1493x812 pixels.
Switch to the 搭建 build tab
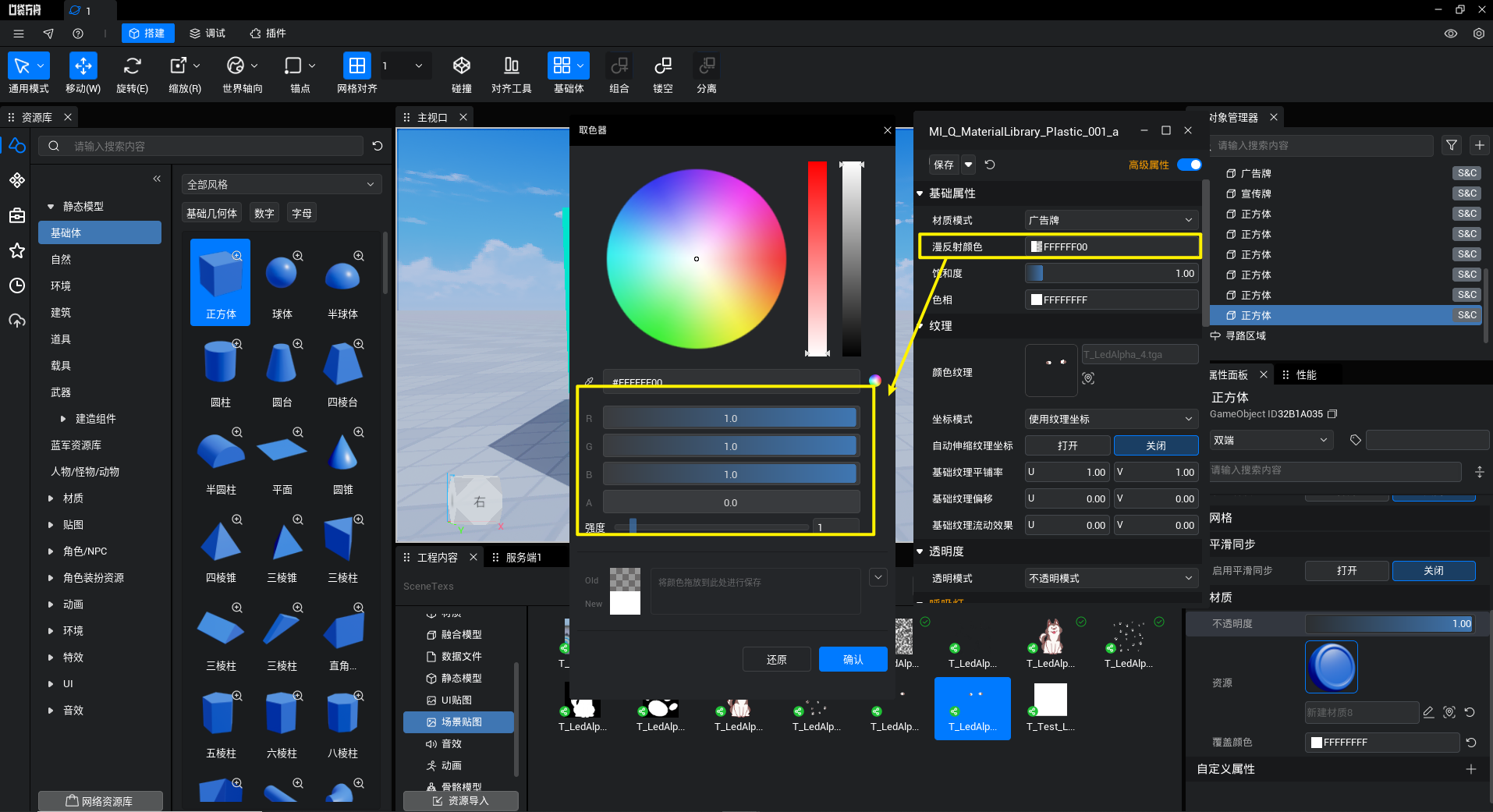[147, 34]
